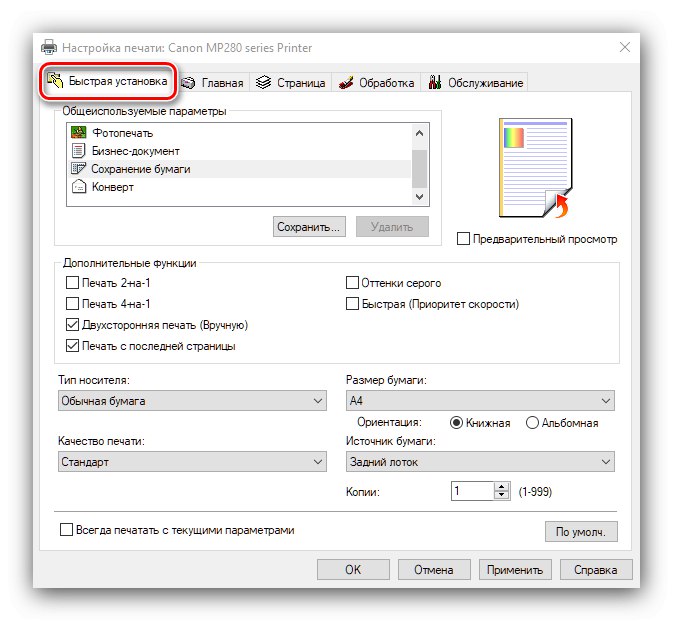Select Книжная orientation

pyautogui.click(x=456, y=423)
